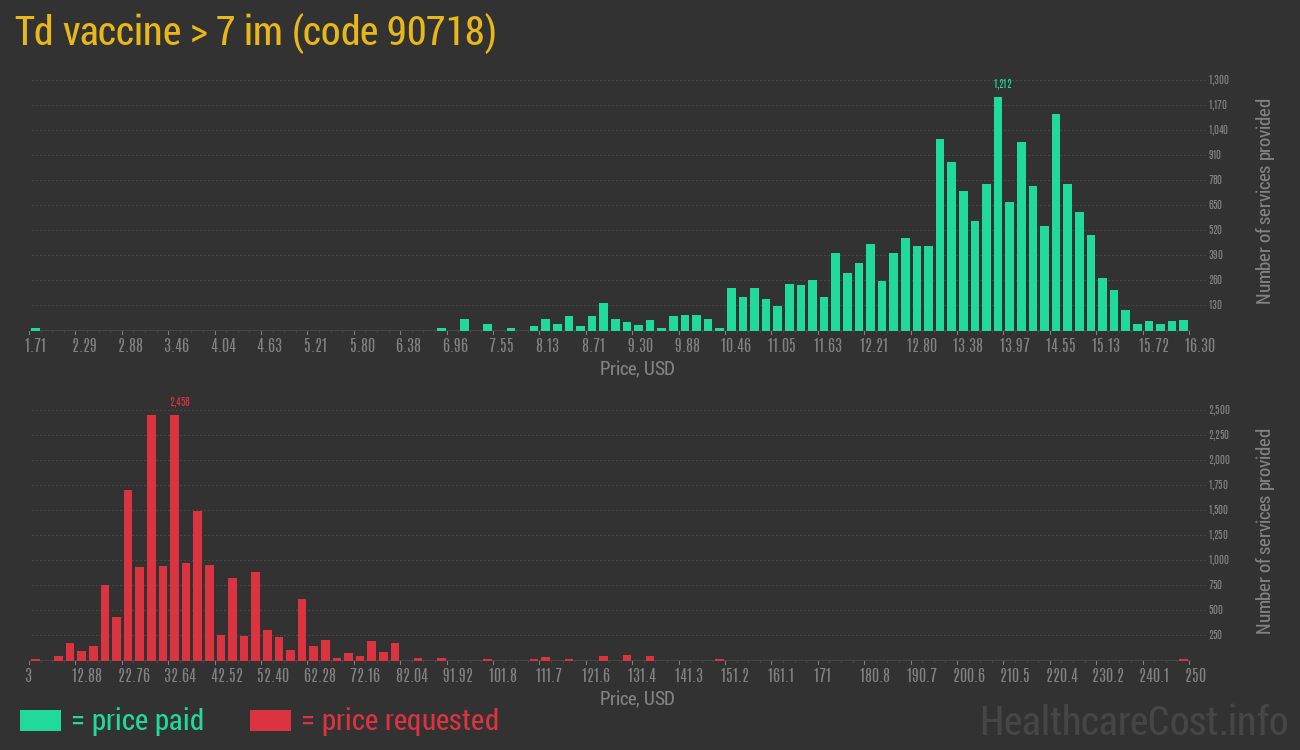Click "Price, USD" label under the red chart
The height and width of the screenshot is (750, 1300).
[637, 698]
